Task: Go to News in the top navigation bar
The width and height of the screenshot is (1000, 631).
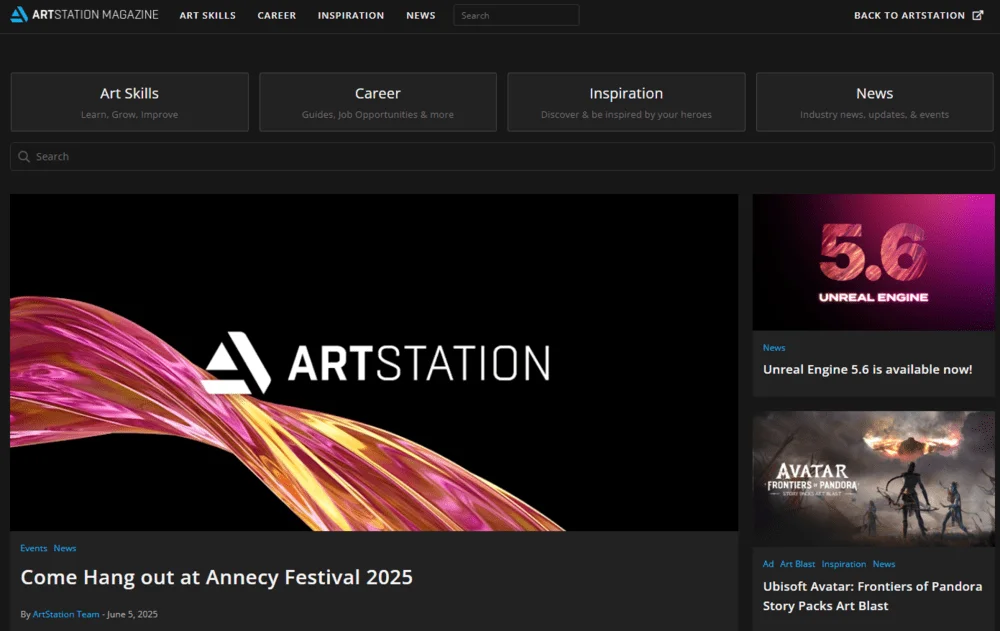Action: click(x=420, y=16)
